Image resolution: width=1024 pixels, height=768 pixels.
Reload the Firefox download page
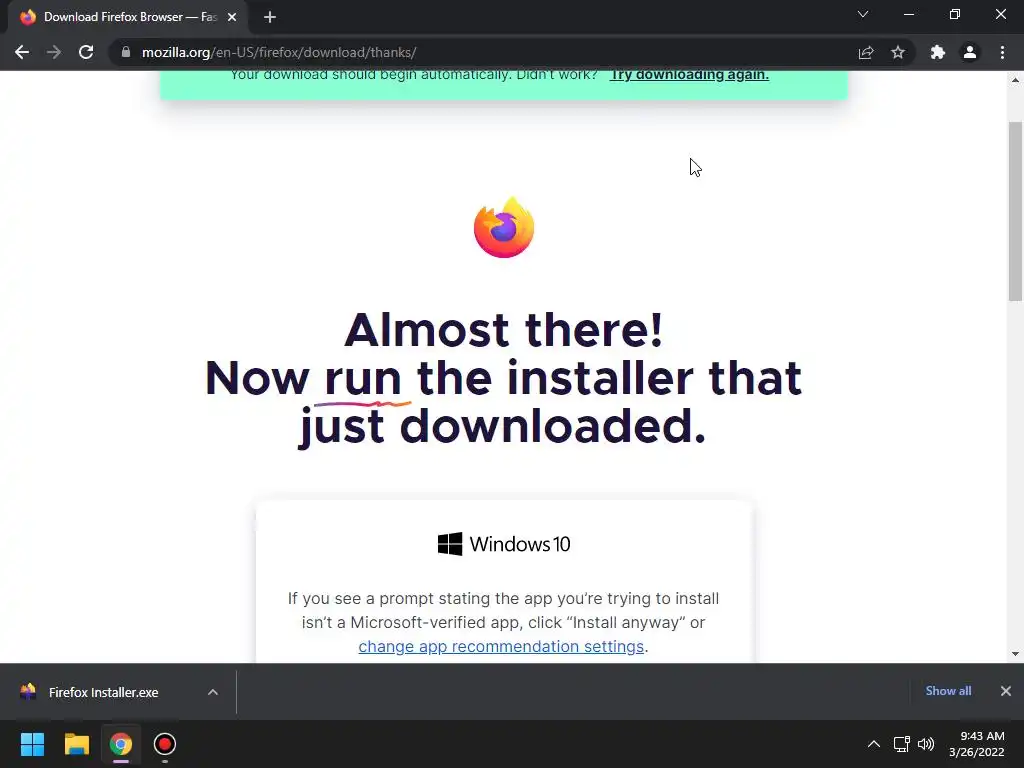pyautogui.click(x=86, y=52)
